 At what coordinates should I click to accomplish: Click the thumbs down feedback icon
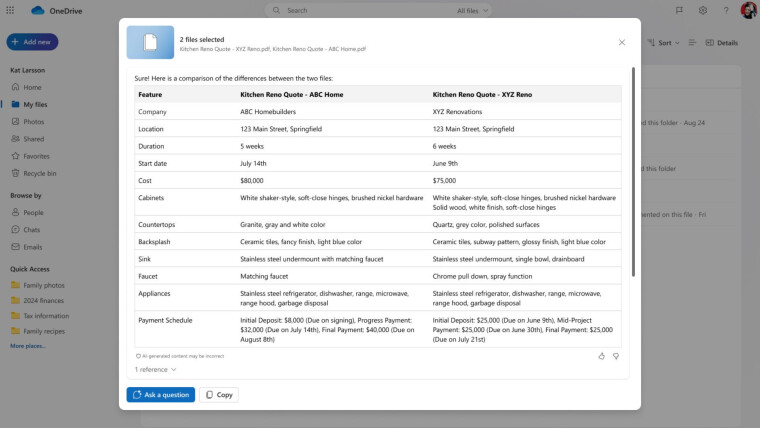point(616,356)
